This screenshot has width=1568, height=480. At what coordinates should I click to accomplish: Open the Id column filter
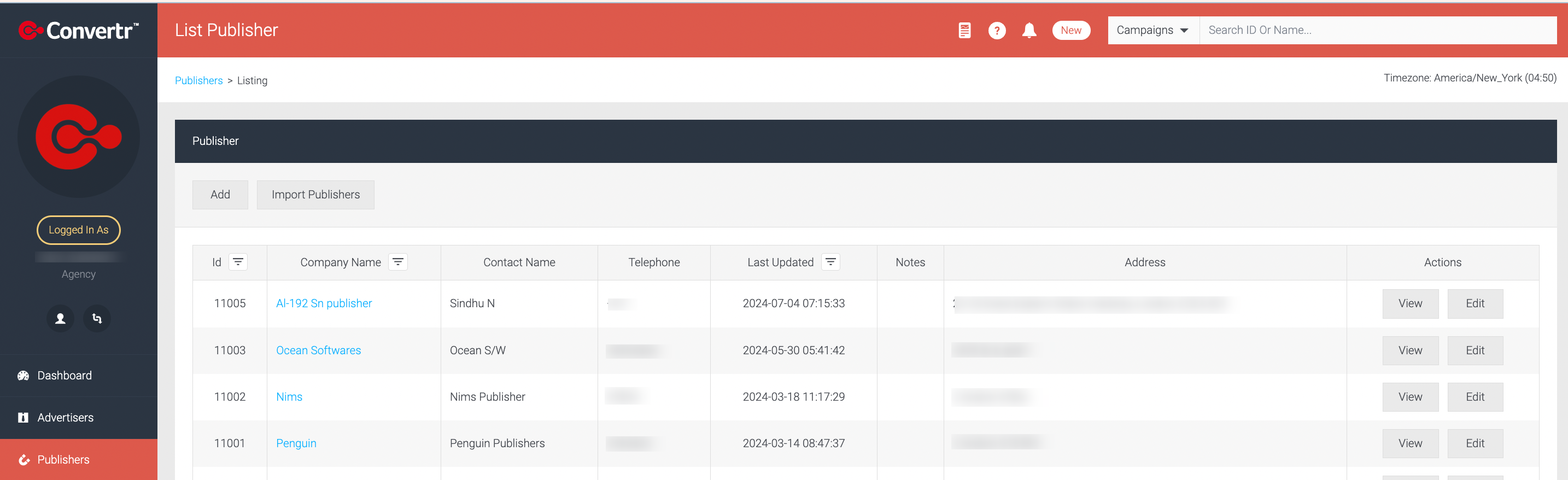tap(238, 262)
